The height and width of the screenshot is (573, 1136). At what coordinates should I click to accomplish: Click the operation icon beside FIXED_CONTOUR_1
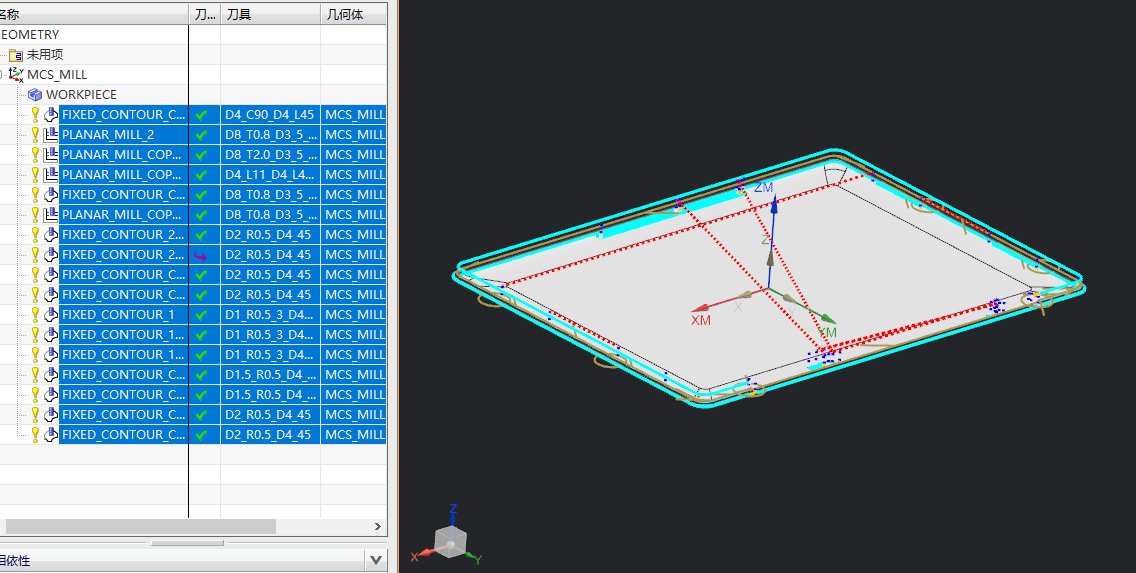click(51, 315)
